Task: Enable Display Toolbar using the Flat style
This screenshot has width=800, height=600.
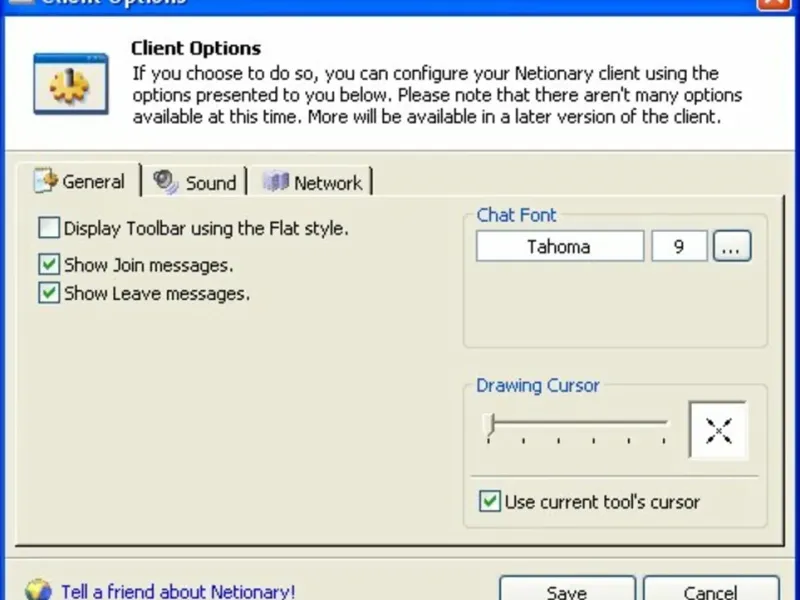Action: [49, 228]
